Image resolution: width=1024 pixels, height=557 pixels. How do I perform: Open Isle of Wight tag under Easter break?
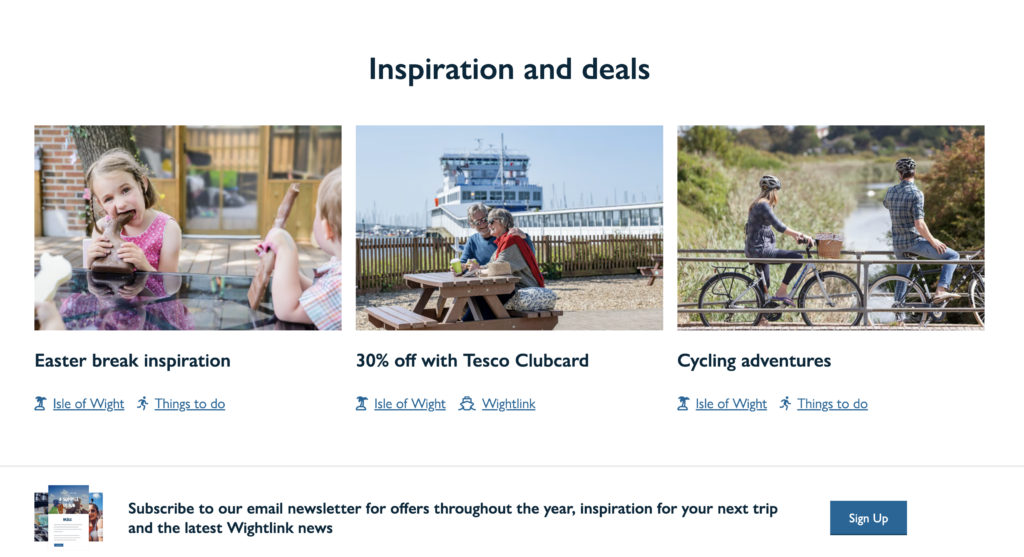tap(88, 404)
